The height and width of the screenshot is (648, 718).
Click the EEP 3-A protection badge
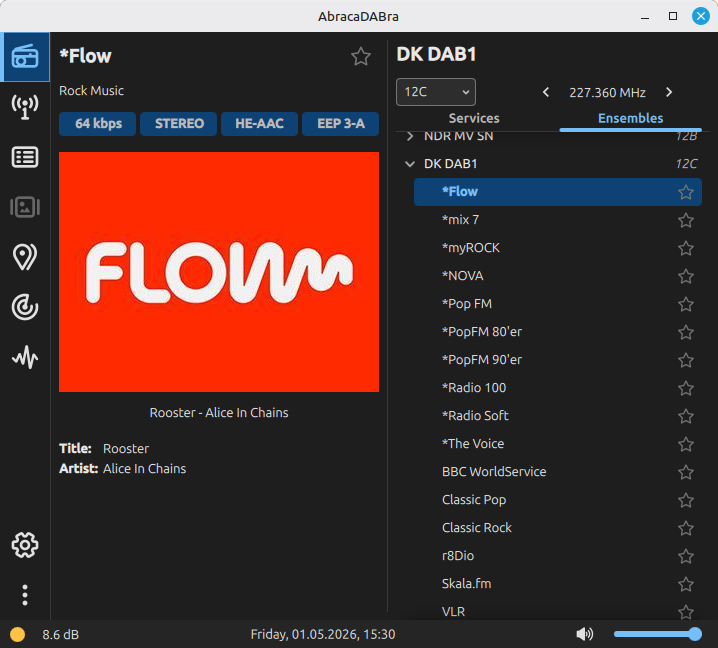[341, 124]
